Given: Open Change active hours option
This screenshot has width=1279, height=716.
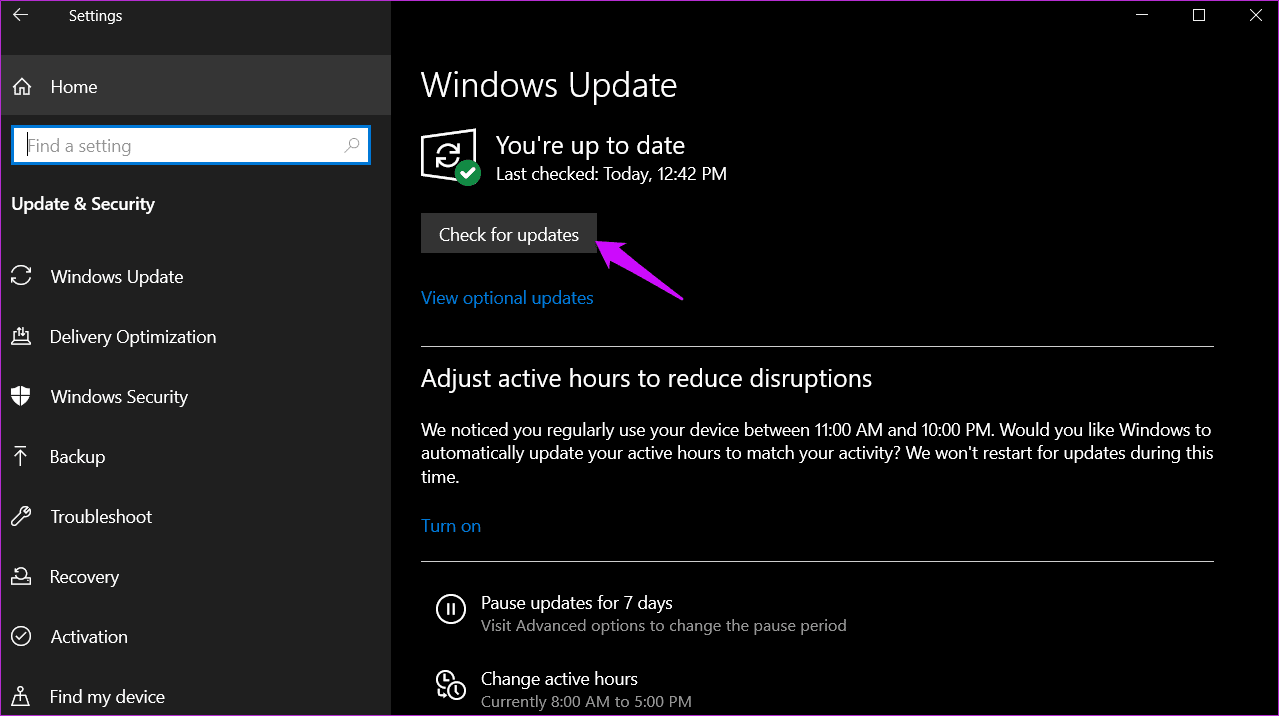Looking at the screenshot, I should (559, 679).
